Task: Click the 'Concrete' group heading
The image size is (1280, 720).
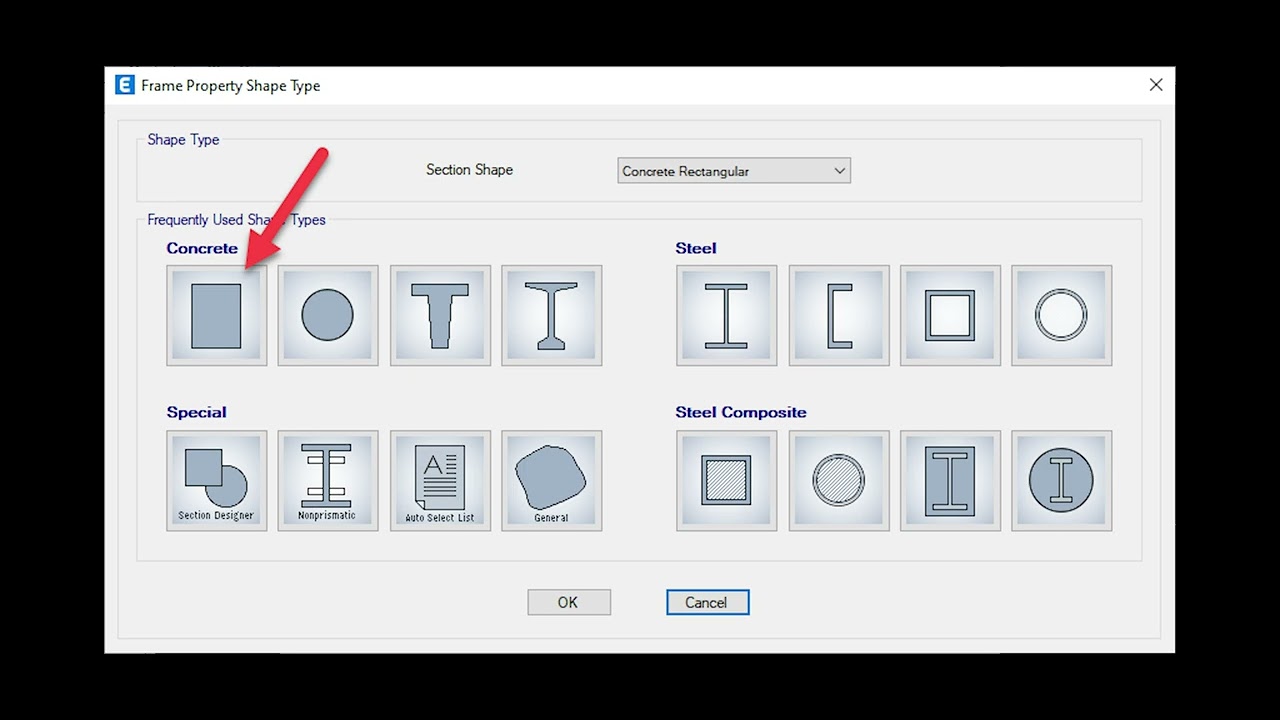Action: tap(202, 248)
